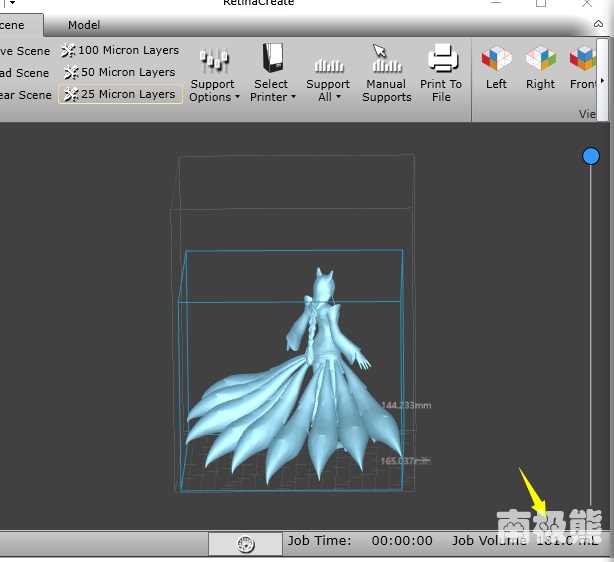The image size is (614, 562).
Task: Activate Manual Supports tool
Action: tap(386, 74)
